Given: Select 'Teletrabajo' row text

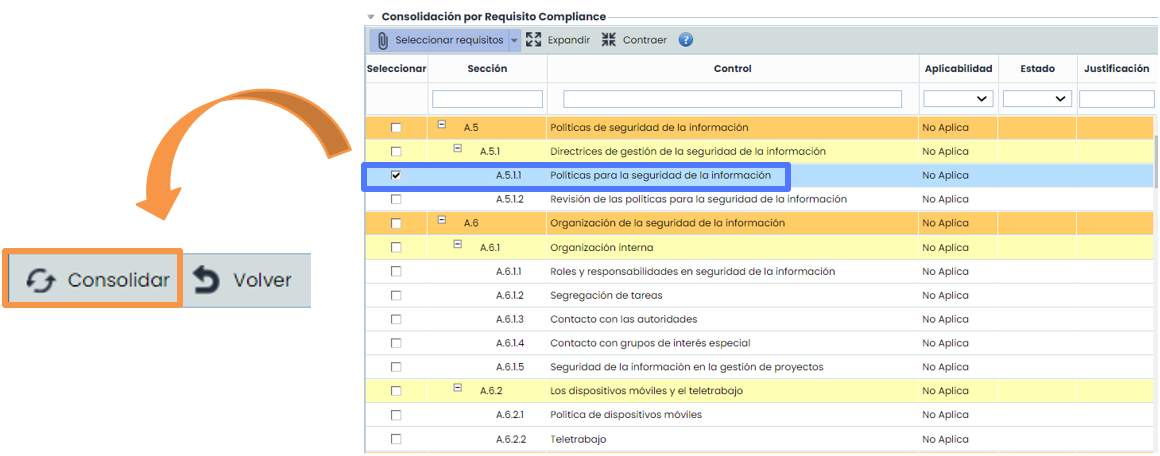Looking at the screenshot, I should (579, 439).
